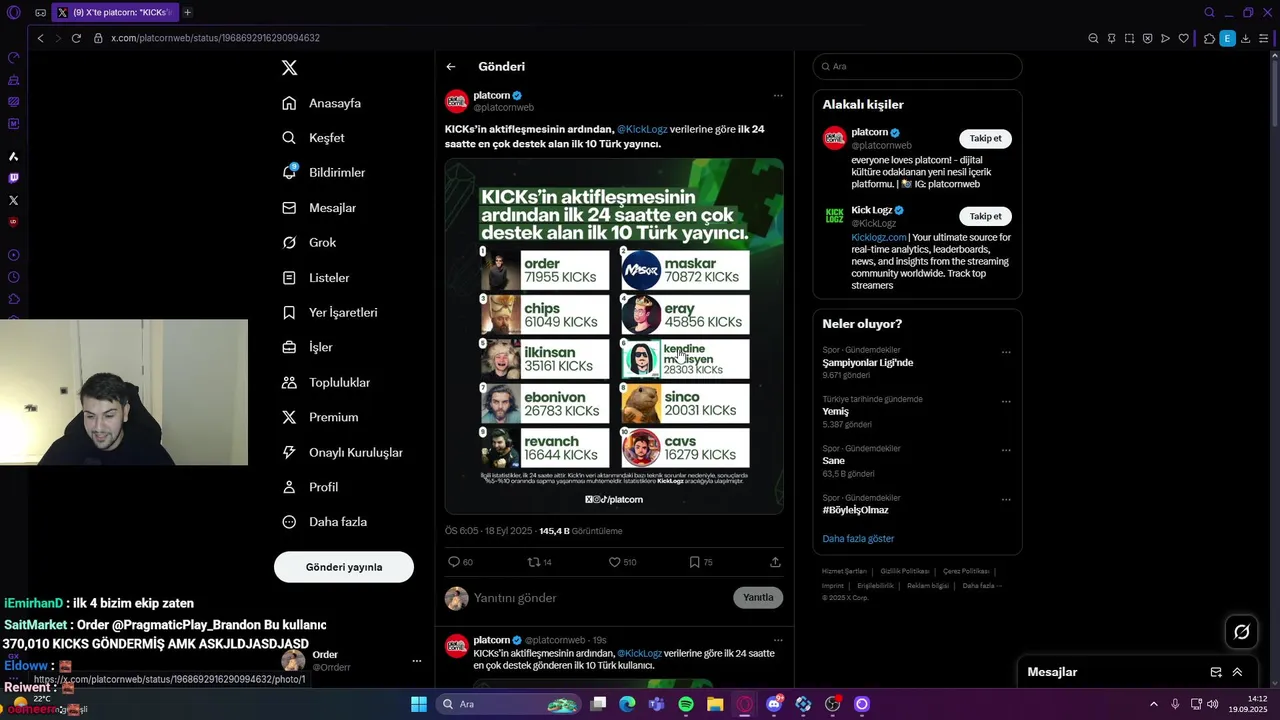1280x720 pixels.
Task: Click Daha fazla göster link
Action: 858,539
